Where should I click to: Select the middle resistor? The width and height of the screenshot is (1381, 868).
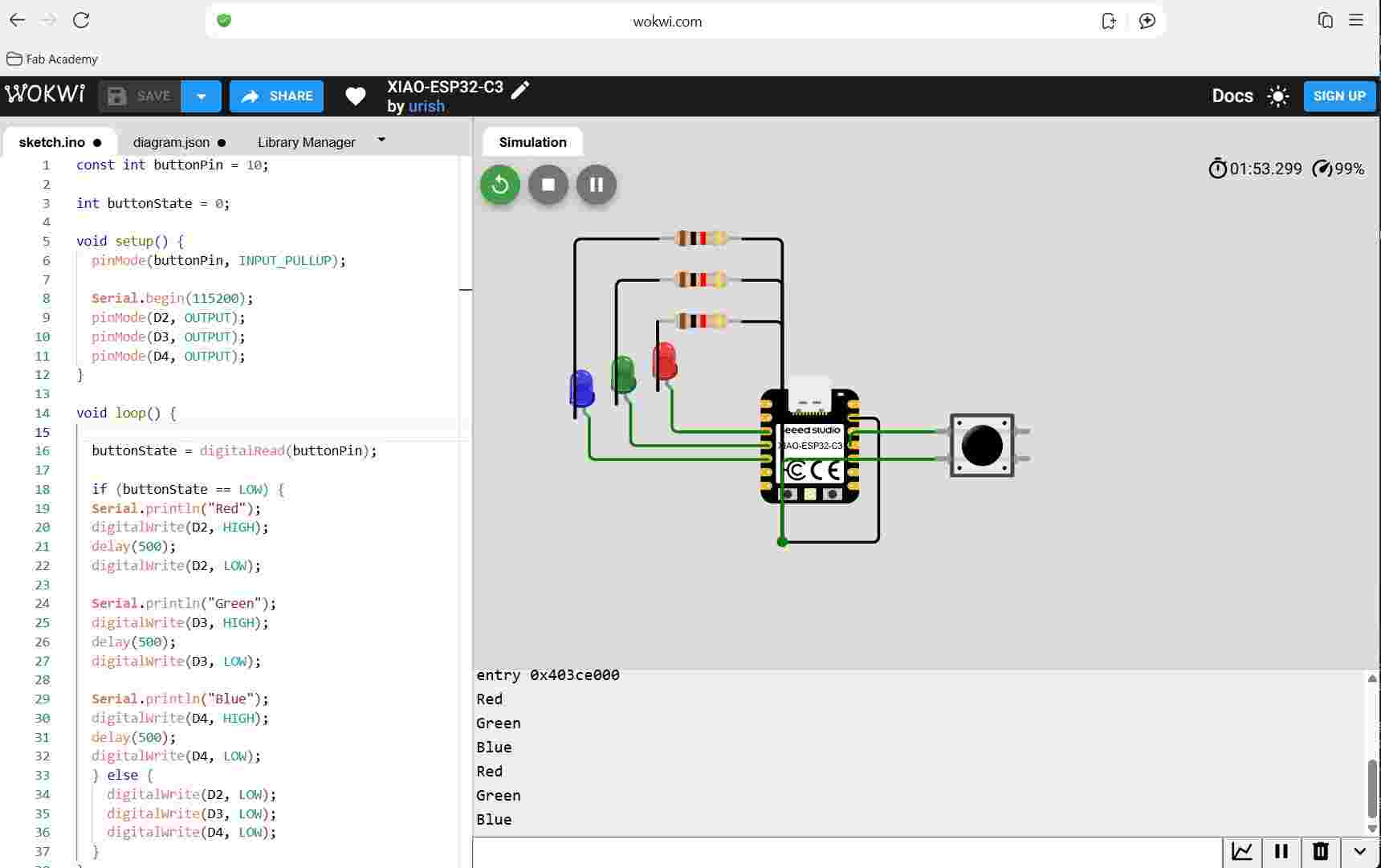click(701, 279)
